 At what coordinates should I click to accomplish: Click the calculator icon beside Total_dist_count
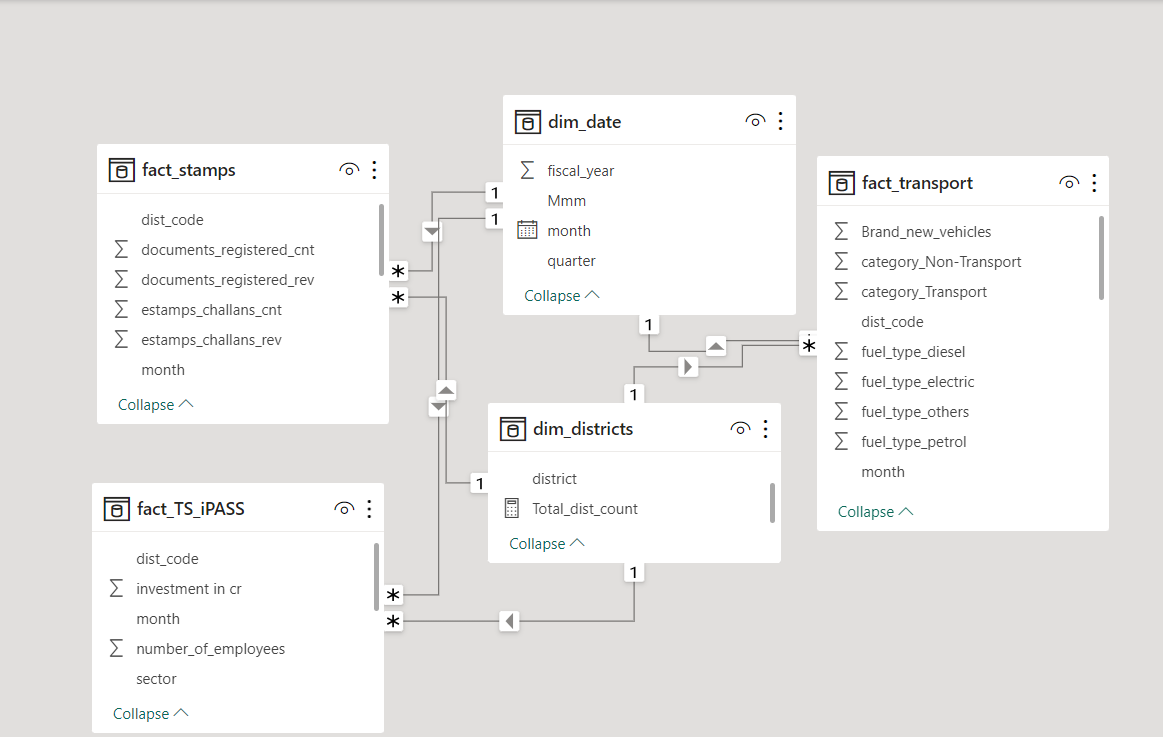pyautogui.click(x=512, y=508)
